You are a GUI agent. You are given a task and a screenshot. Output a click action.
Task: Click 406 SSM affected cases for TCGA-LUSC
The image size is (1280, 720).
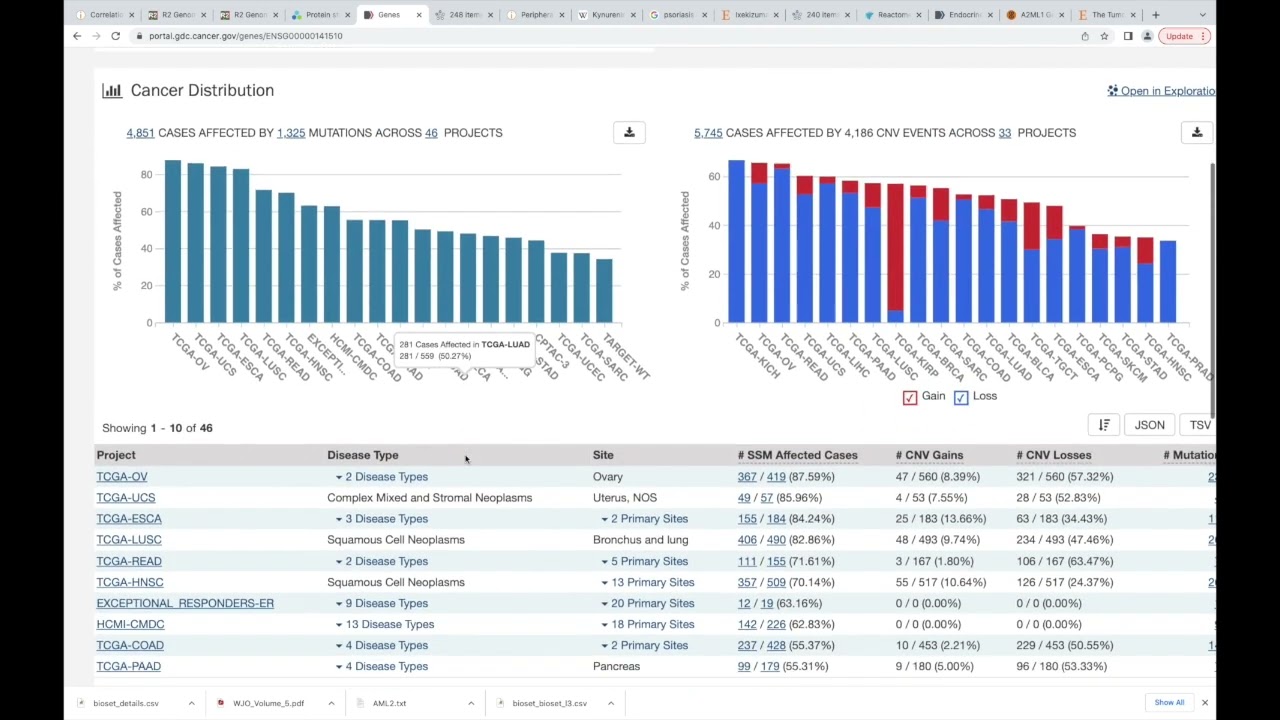point(746,540)
